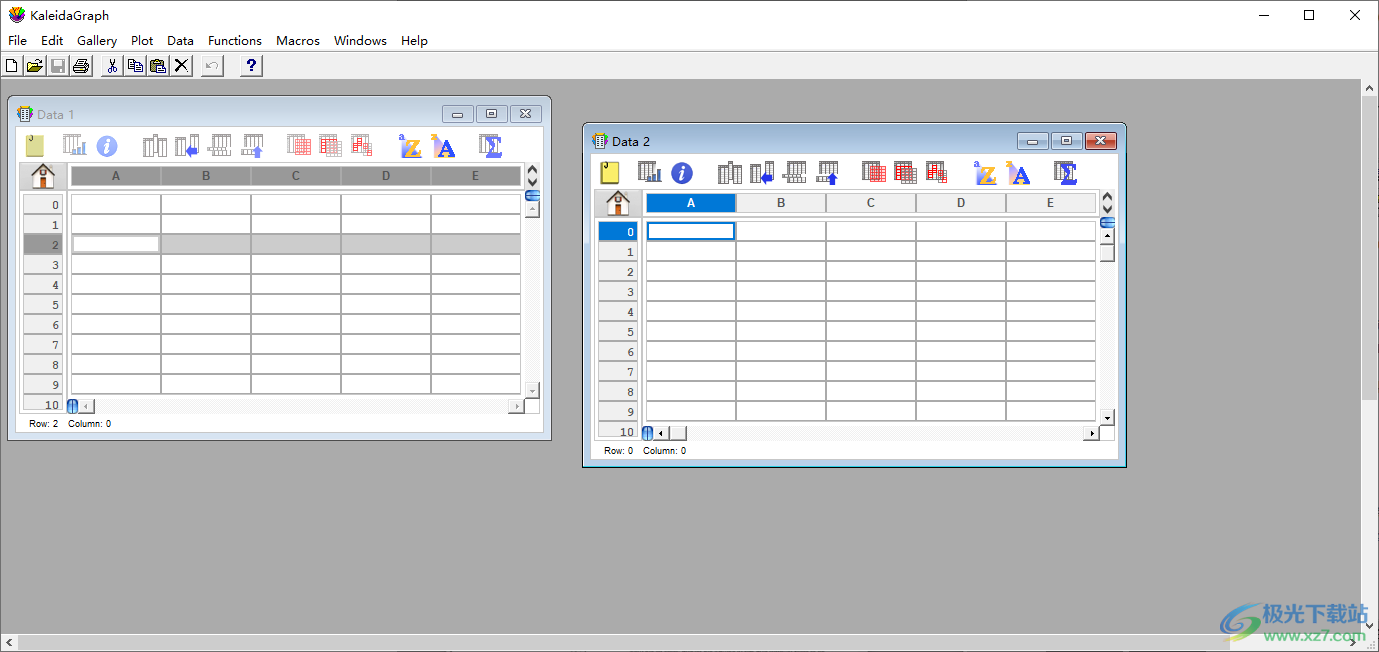Open the yellow Posted Note icon in Data 2

(x=610, y=173)
